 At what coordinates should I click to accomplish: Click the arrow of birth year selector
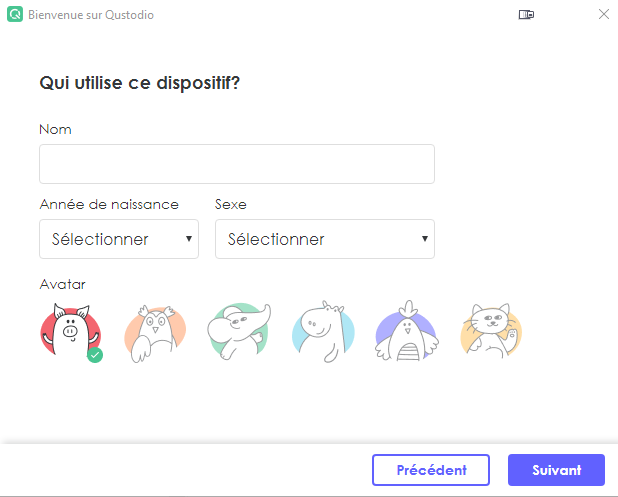point(189,238)
